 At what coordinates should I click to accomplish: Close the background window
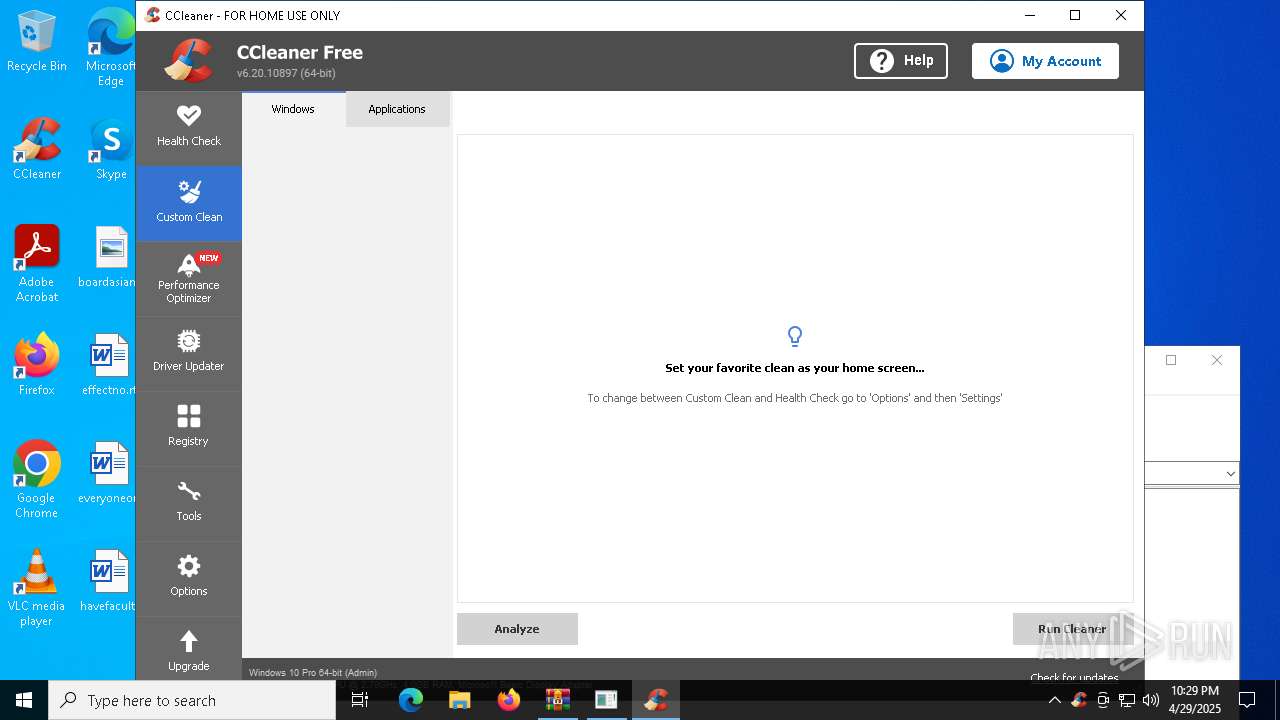1217,360
